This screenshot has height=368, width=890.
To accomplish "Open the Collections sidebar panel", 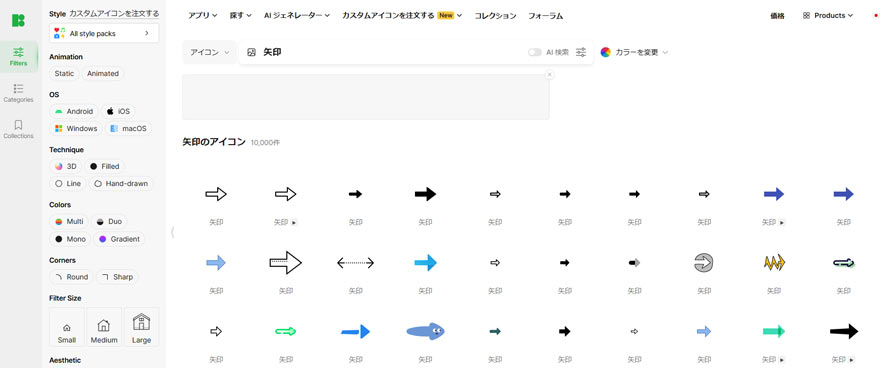I will click(x=19, y=129).
